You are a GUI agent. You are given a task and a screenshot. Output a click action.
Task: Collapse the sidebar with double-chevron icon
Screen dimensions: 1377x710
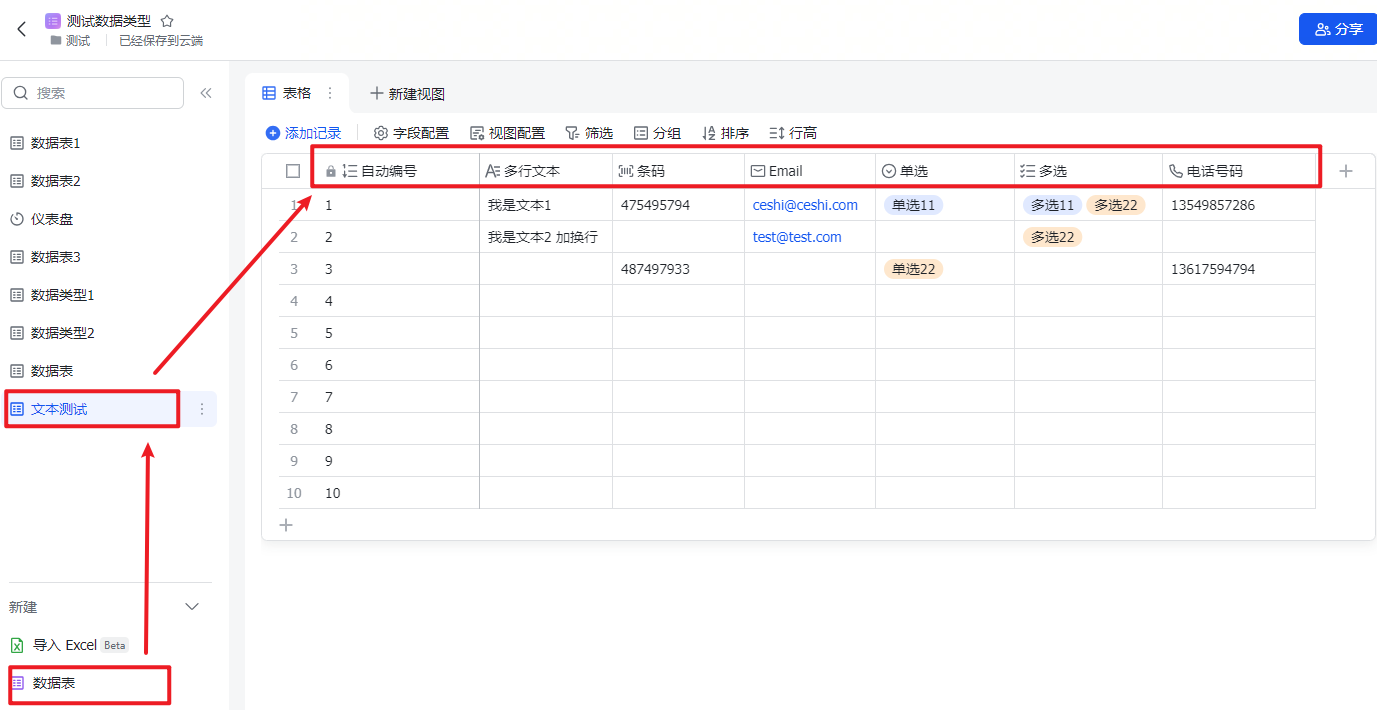(206, 93)
